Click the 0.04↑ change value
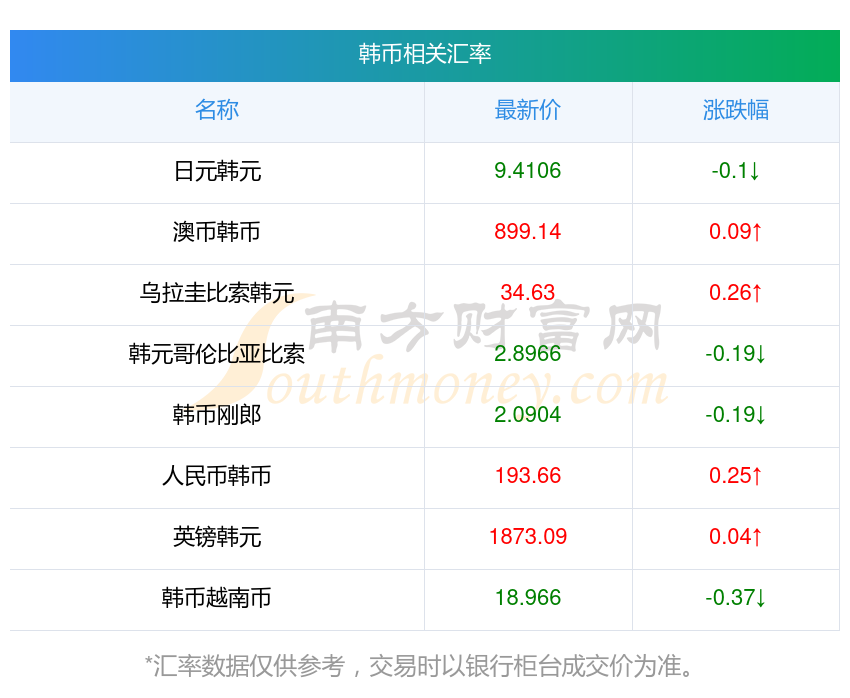The width and height of the screenshot is (850, 698). [736, 537]
